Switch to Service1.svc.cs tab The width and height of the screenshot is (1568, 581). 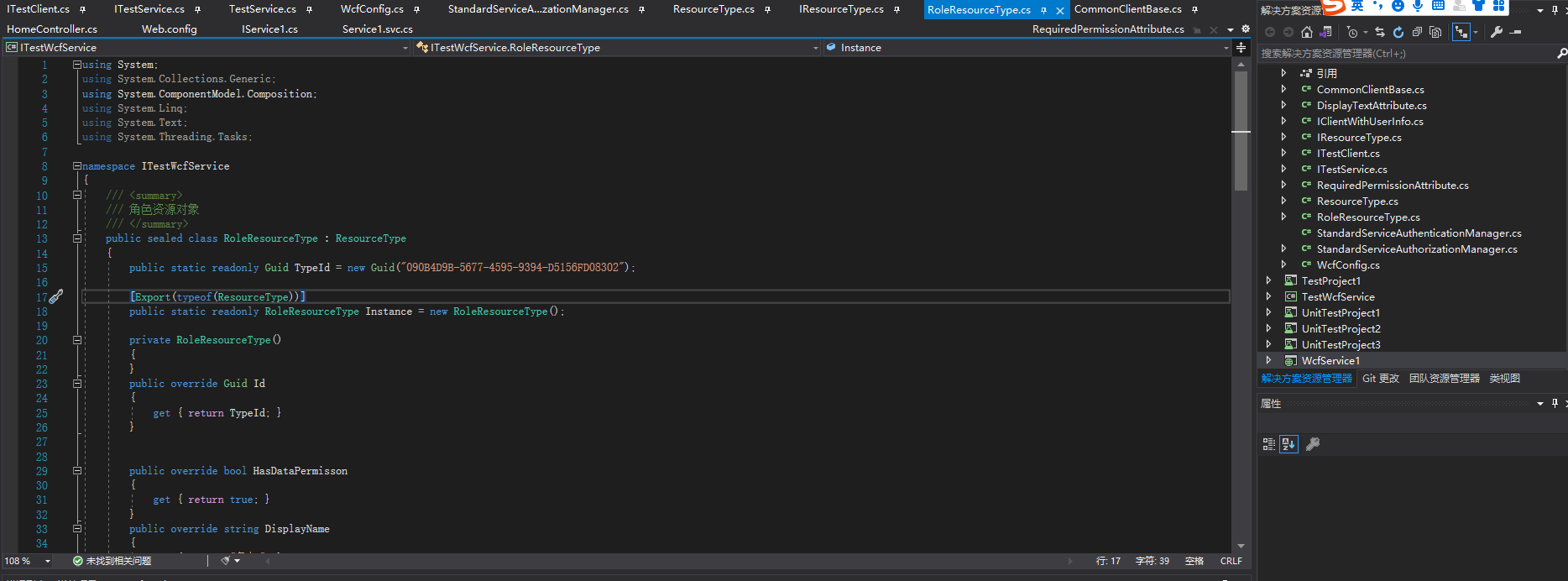click(378, 29)
